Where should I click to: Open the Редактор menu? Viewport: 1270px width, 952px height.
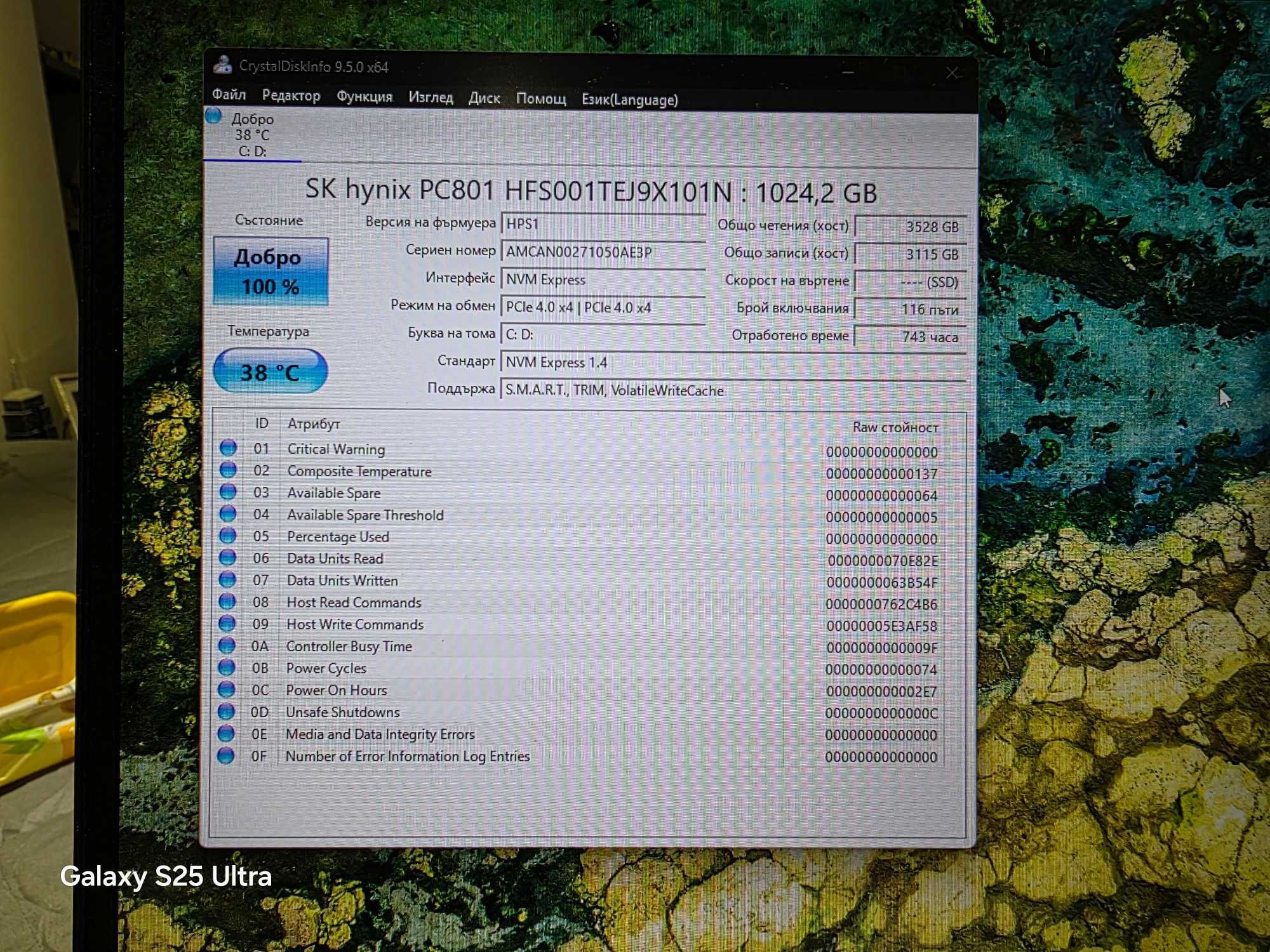pos(291,96)
